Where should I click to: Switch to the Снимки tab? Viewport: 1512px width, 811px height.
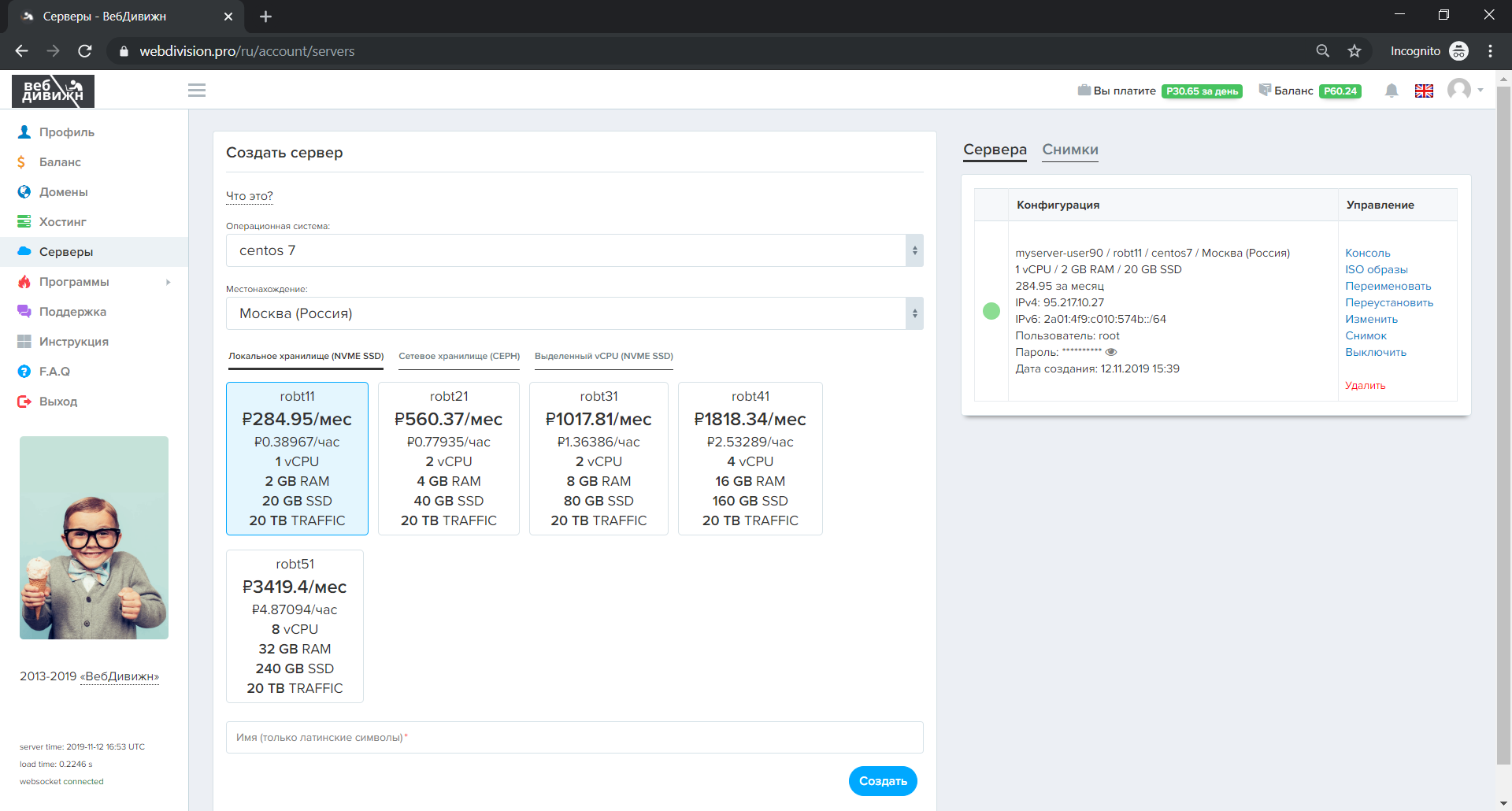(x=1069, y=150)
